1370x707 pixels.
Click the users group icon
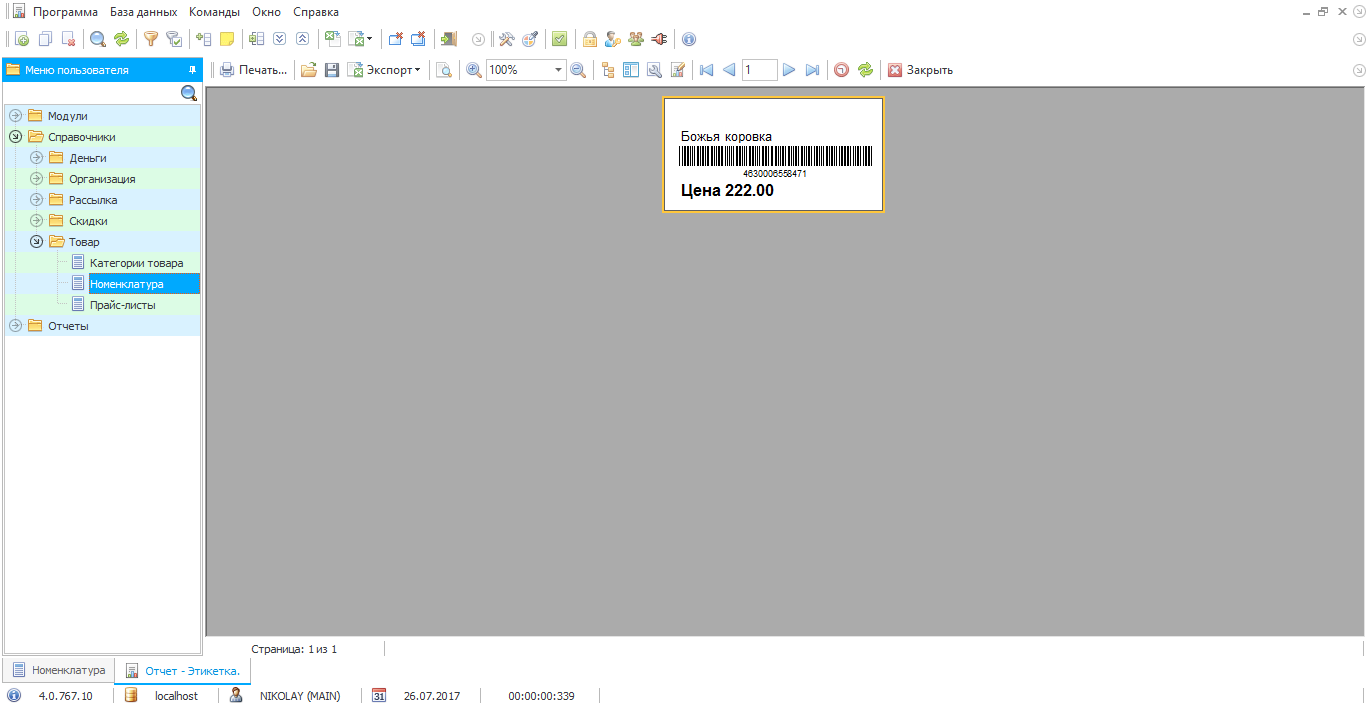tap(636, 40)
